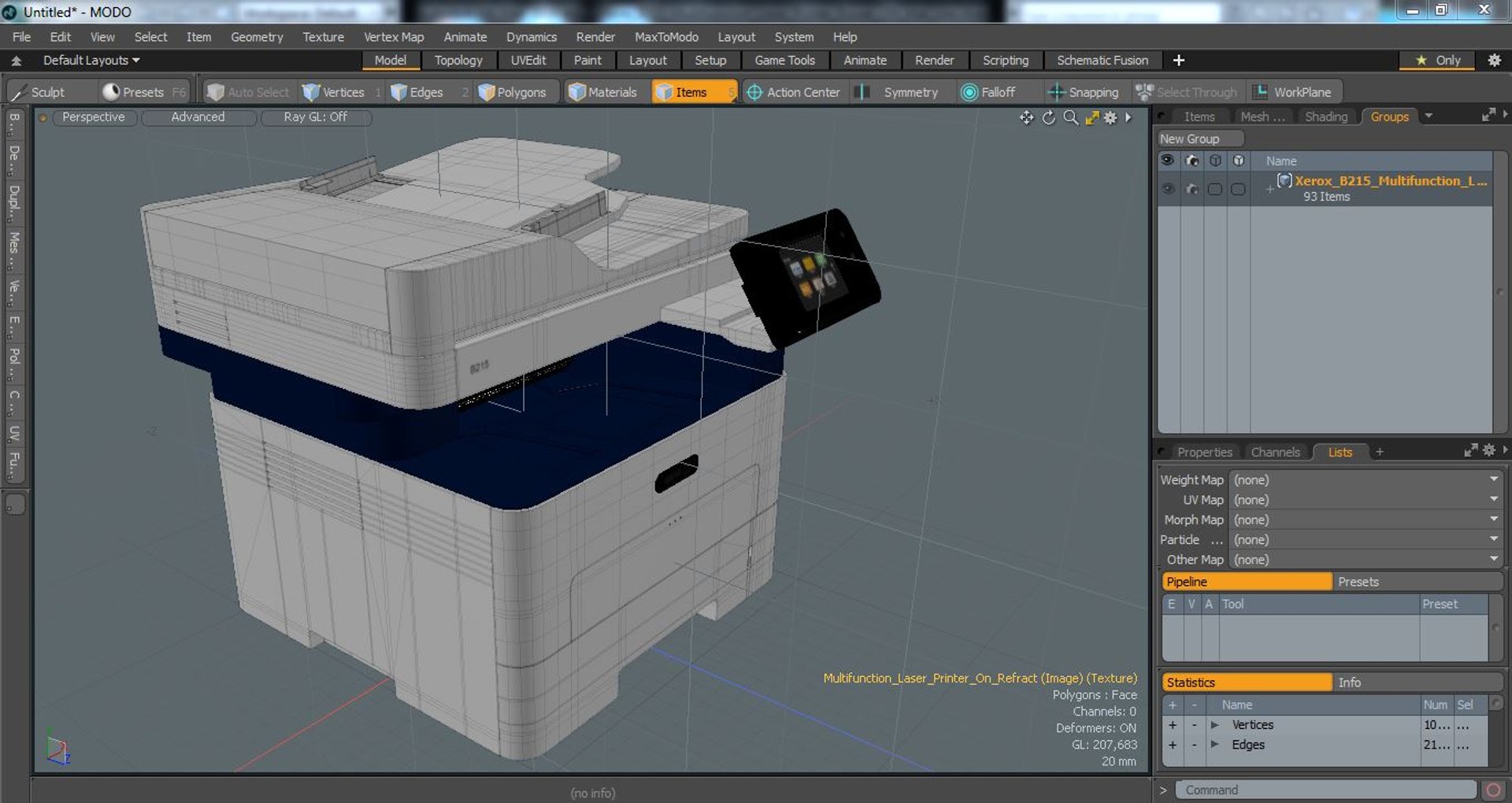
Task: Open the Weight Map dropdown
Action: pos(1366,479)
